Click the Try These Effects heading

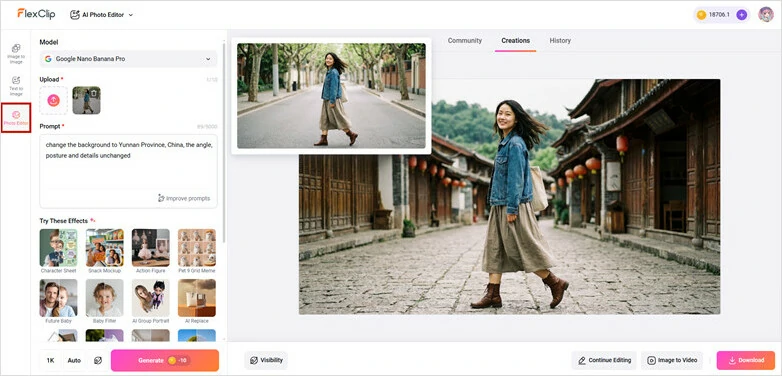(64, 220)
